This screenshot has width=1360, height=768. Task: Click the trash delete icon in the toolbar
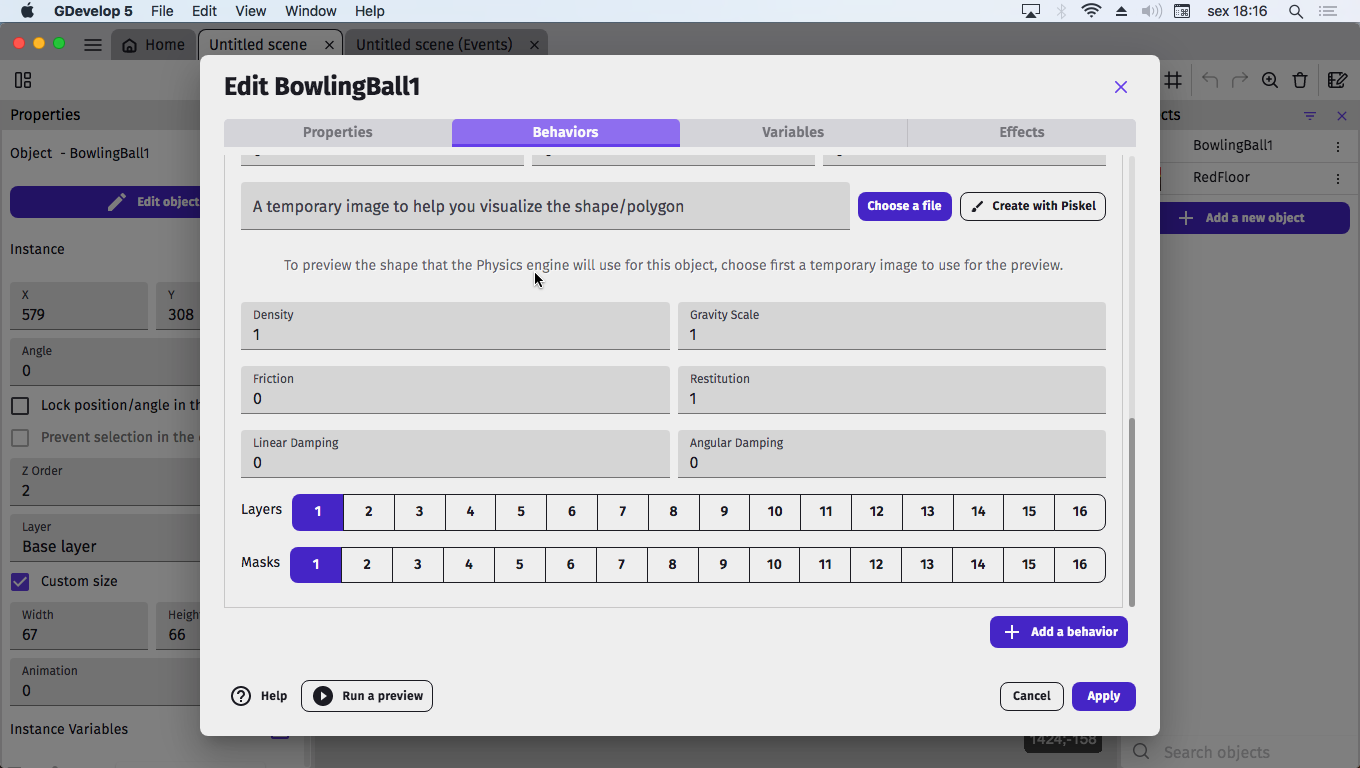pos(1300,80)
